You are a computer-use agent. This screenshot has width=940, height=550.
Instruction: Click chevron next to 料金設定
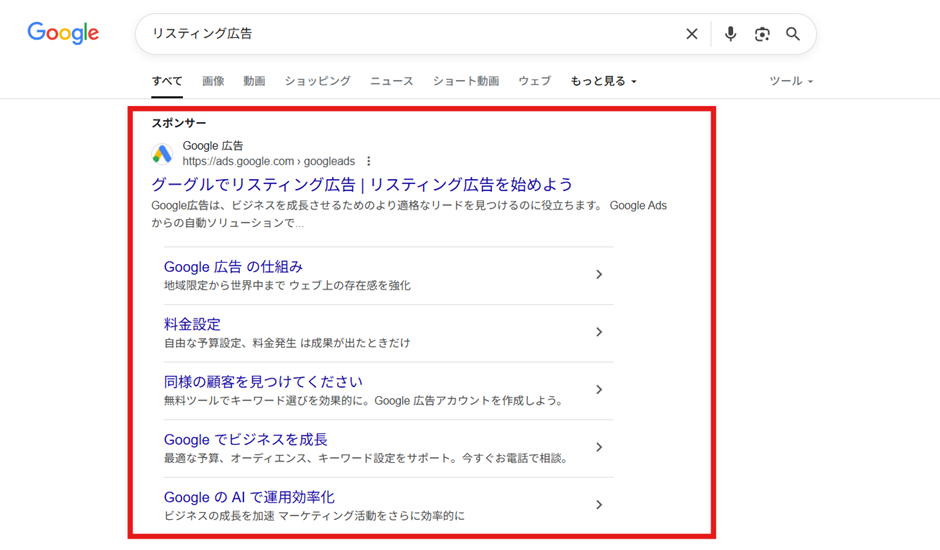[599, 332]
